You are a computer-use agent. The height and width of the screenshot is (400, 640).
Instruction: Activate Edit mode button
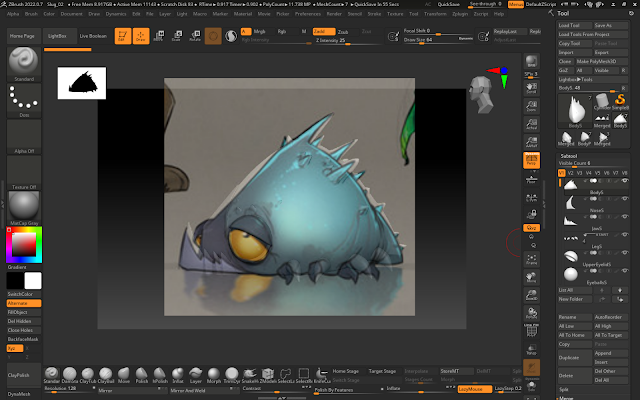123,36
